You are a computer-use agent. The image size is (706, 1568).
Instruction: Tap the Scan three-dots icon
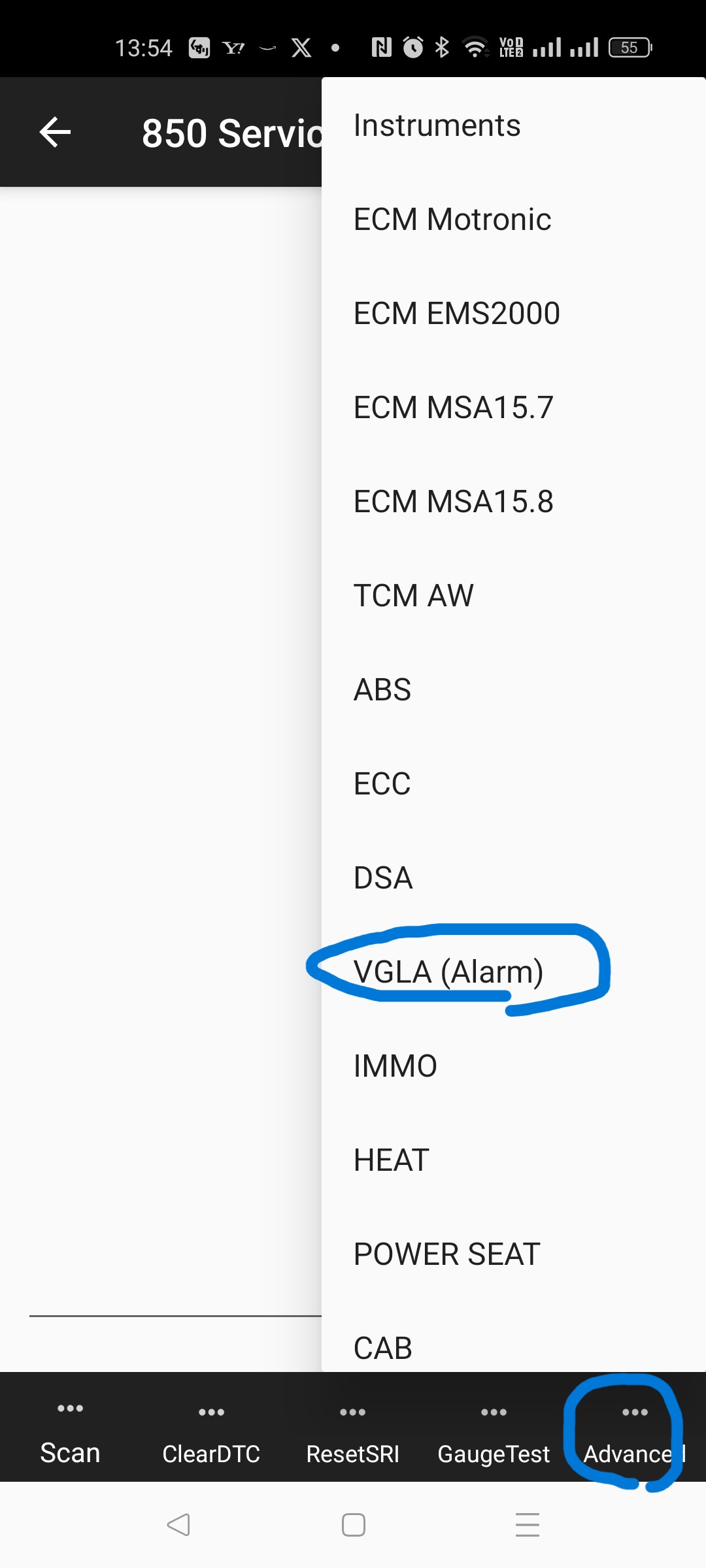pyautogui.click(x=70, y=1408)
